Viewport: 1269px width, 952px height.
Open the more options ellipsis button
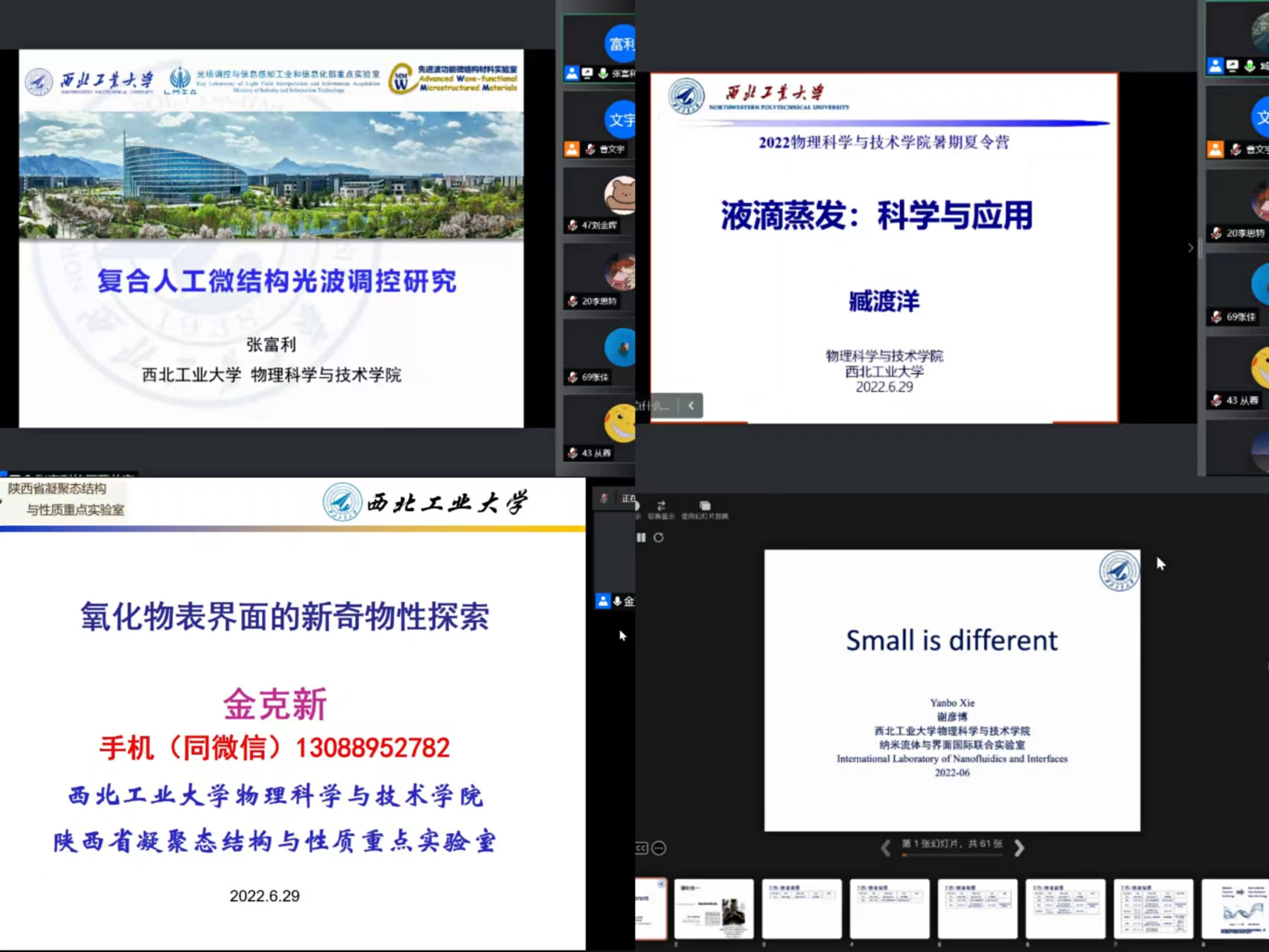click(659, 848)
